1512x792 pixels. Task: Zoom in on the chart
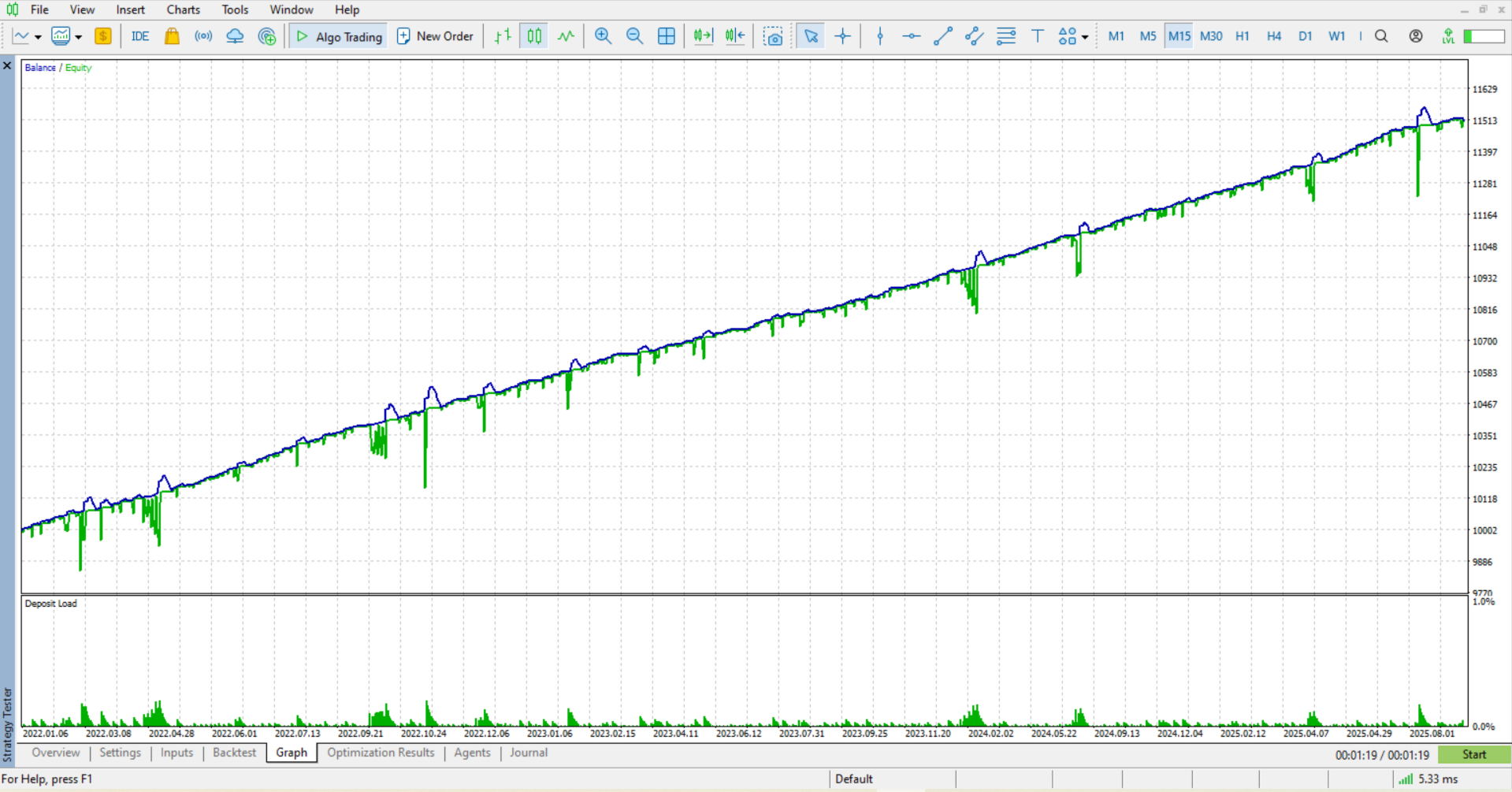point(603,36)
